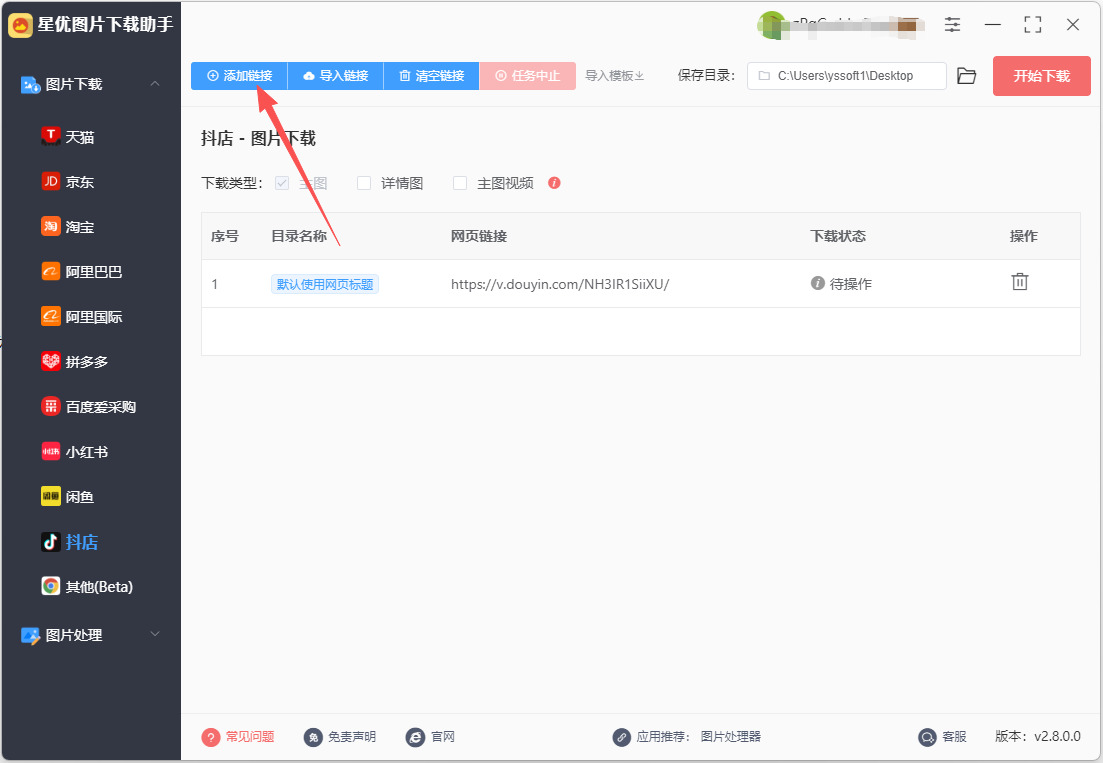
Task: Open the 导入模板 download link
Action: (614, 76)
